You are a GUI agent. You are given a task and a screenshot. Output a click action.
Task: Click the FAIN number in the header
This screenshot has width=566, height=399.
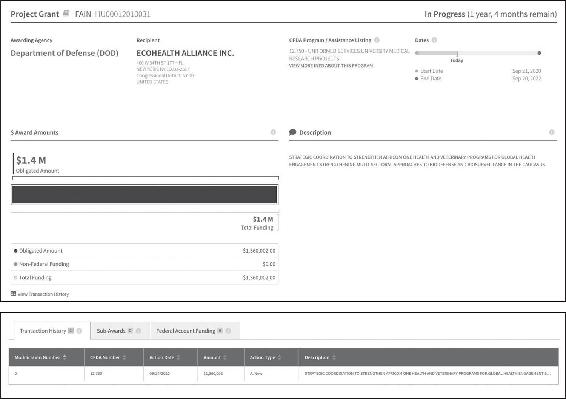click(123, 14)
